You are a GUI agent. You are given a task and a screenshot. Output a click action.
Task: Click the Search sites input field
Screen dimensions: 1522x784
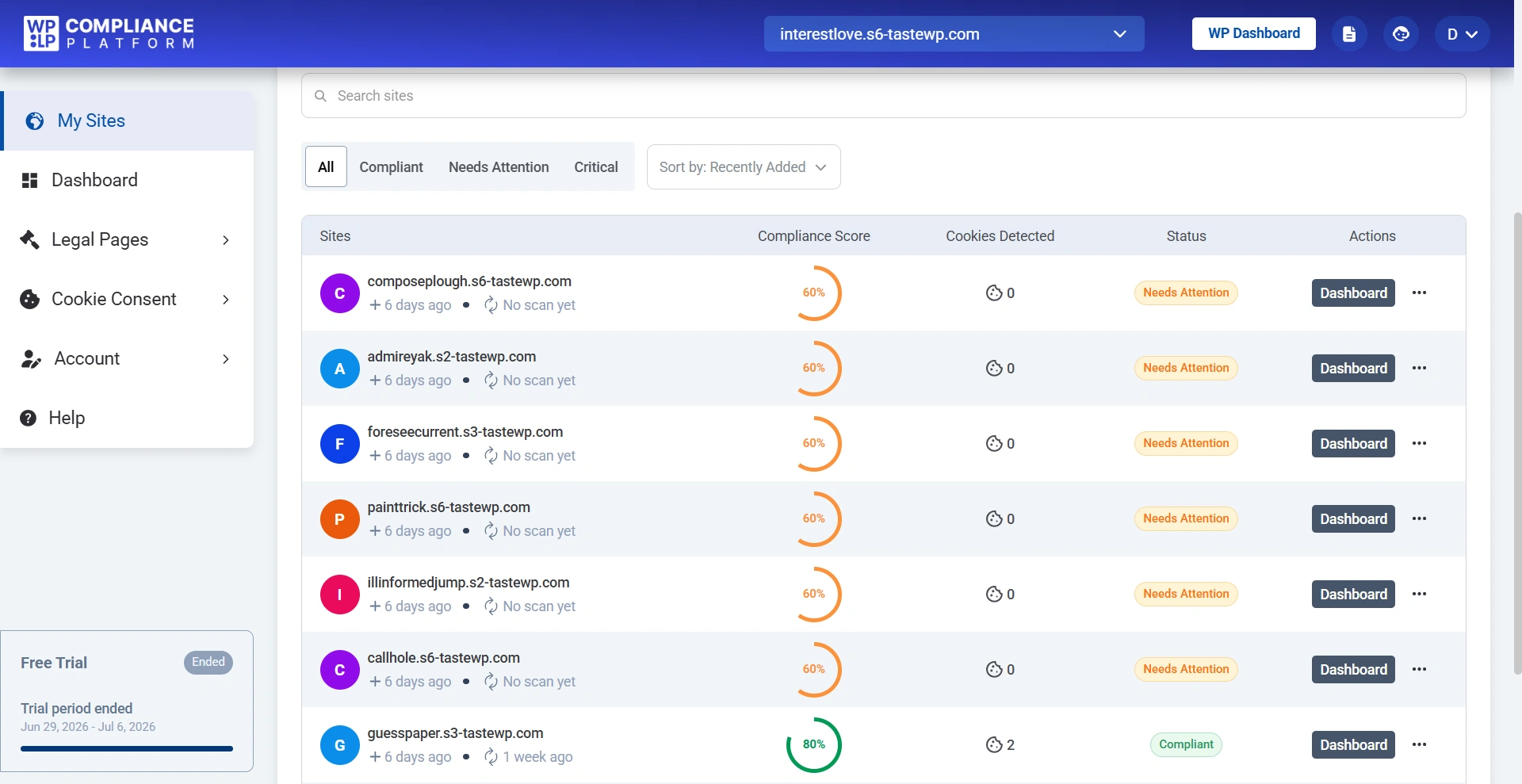[883, 96]
